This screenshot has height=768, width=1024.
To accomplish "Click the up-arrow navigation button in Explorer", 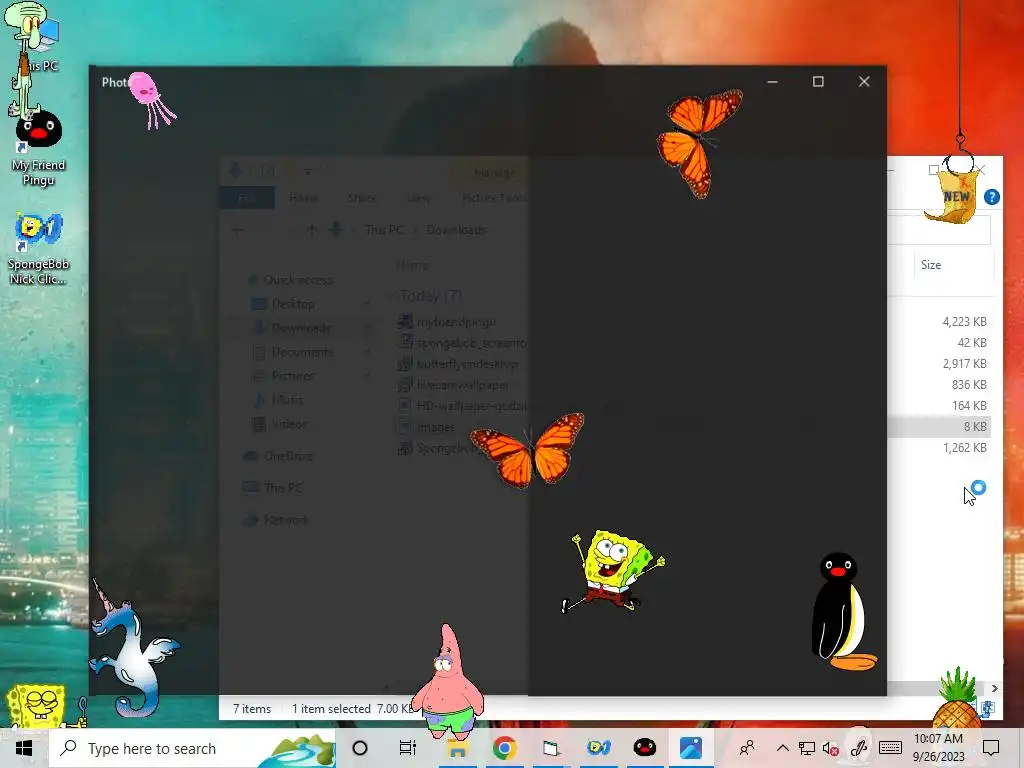I will pyautogui.click(x=312, y=230).
